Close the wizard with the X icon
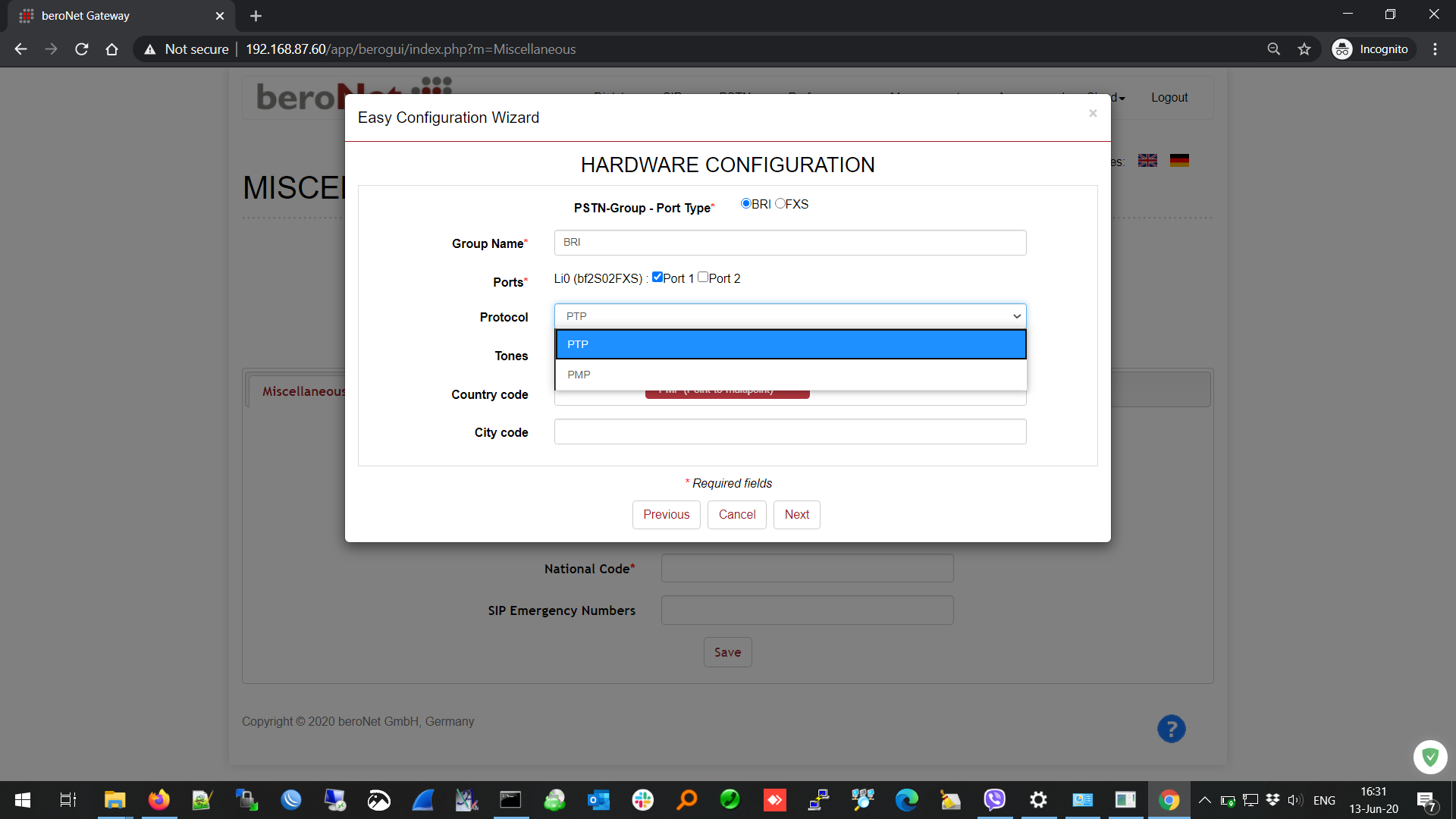The width and height of the screenshot is (1456, 819). [1093, 114]
